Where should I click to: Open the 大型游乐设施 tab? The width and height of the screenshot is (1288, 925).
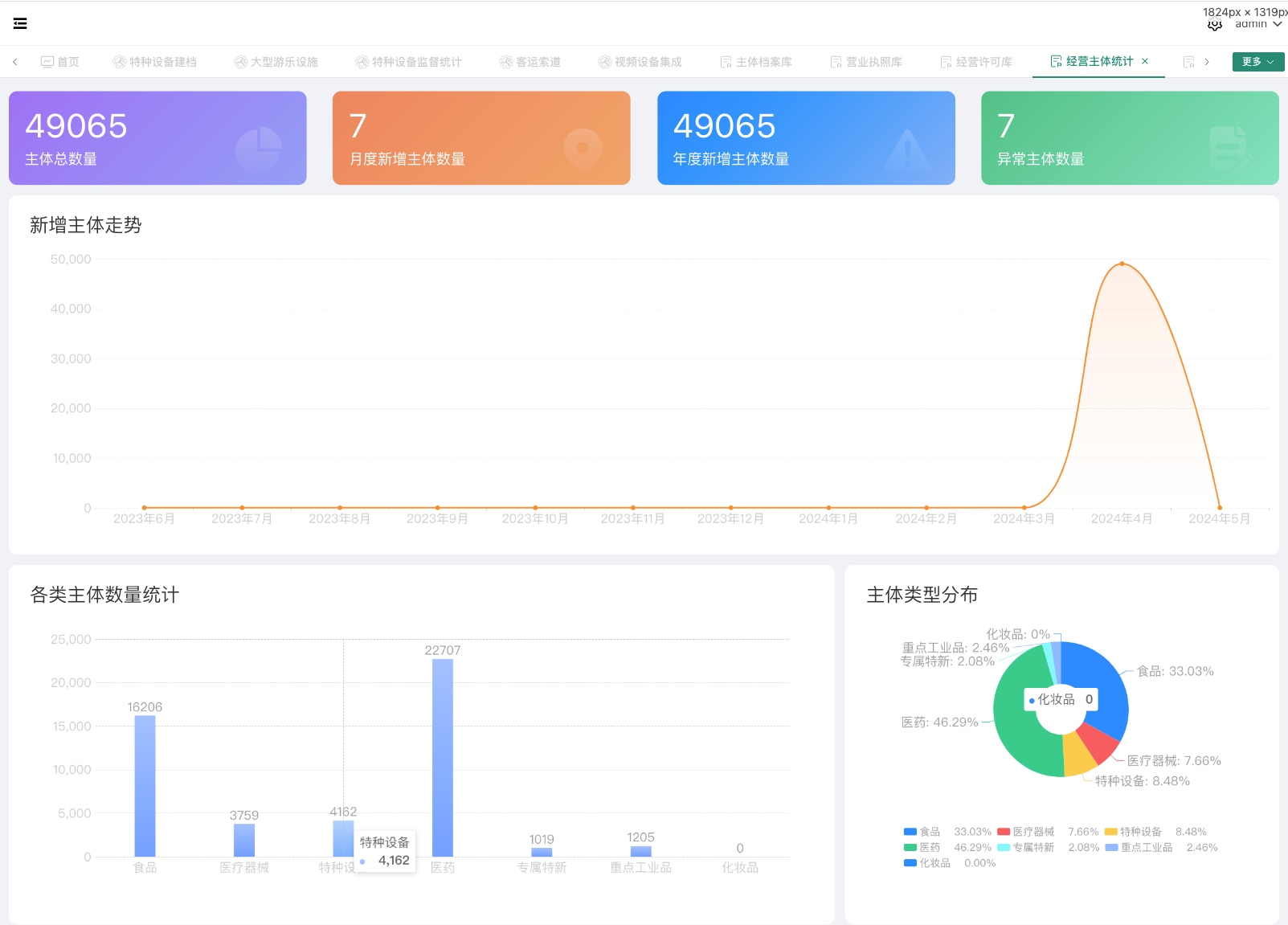pos(276,62)
